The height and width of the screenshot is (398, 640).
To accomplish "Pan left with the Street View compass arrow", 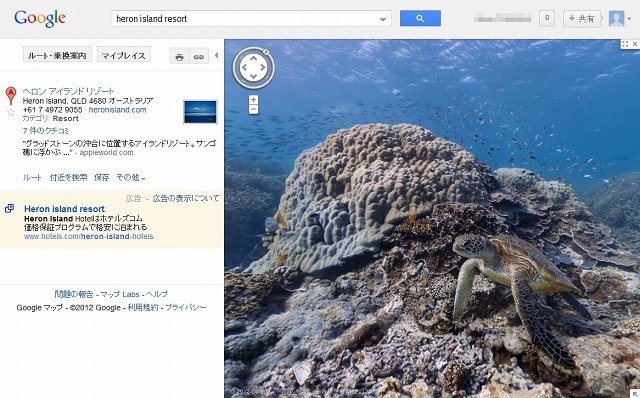I will pyautogui.click(x=244, y=67).
